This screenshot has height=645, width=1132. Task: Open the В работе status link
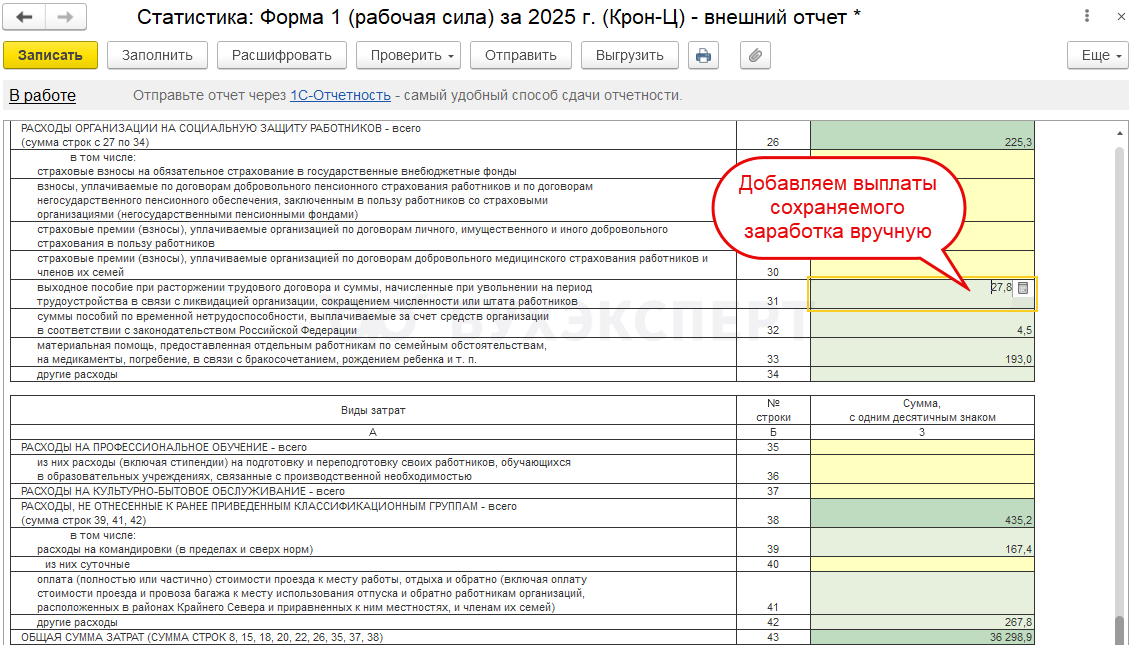(x=43, y=95)
